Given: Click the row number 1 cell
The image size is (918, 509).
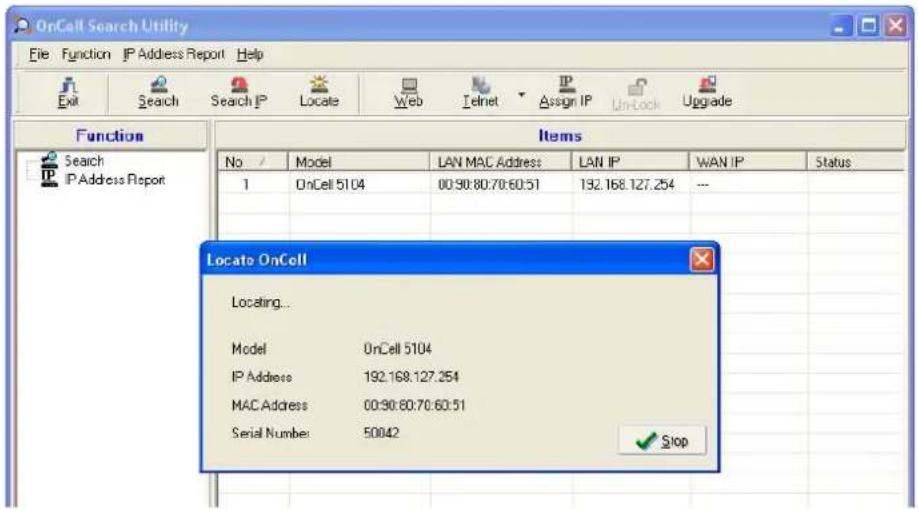Looking at the screenshot, I should [246, 185].
